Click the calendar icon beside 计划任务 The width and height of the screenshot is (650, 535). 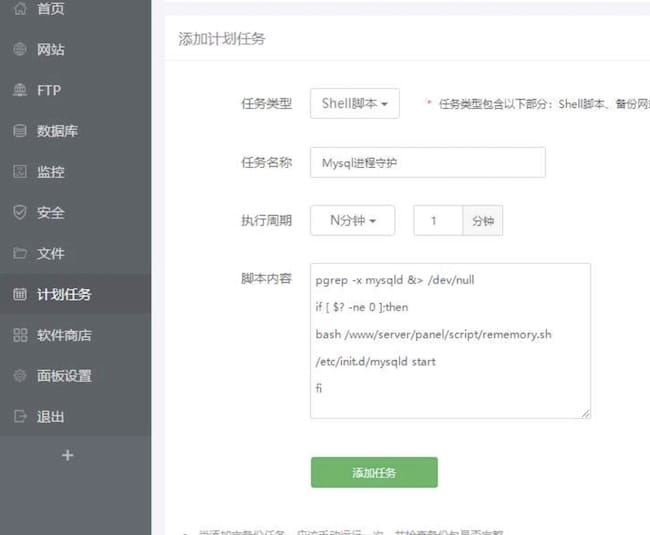pyautogui.click(x=20, y=294)
